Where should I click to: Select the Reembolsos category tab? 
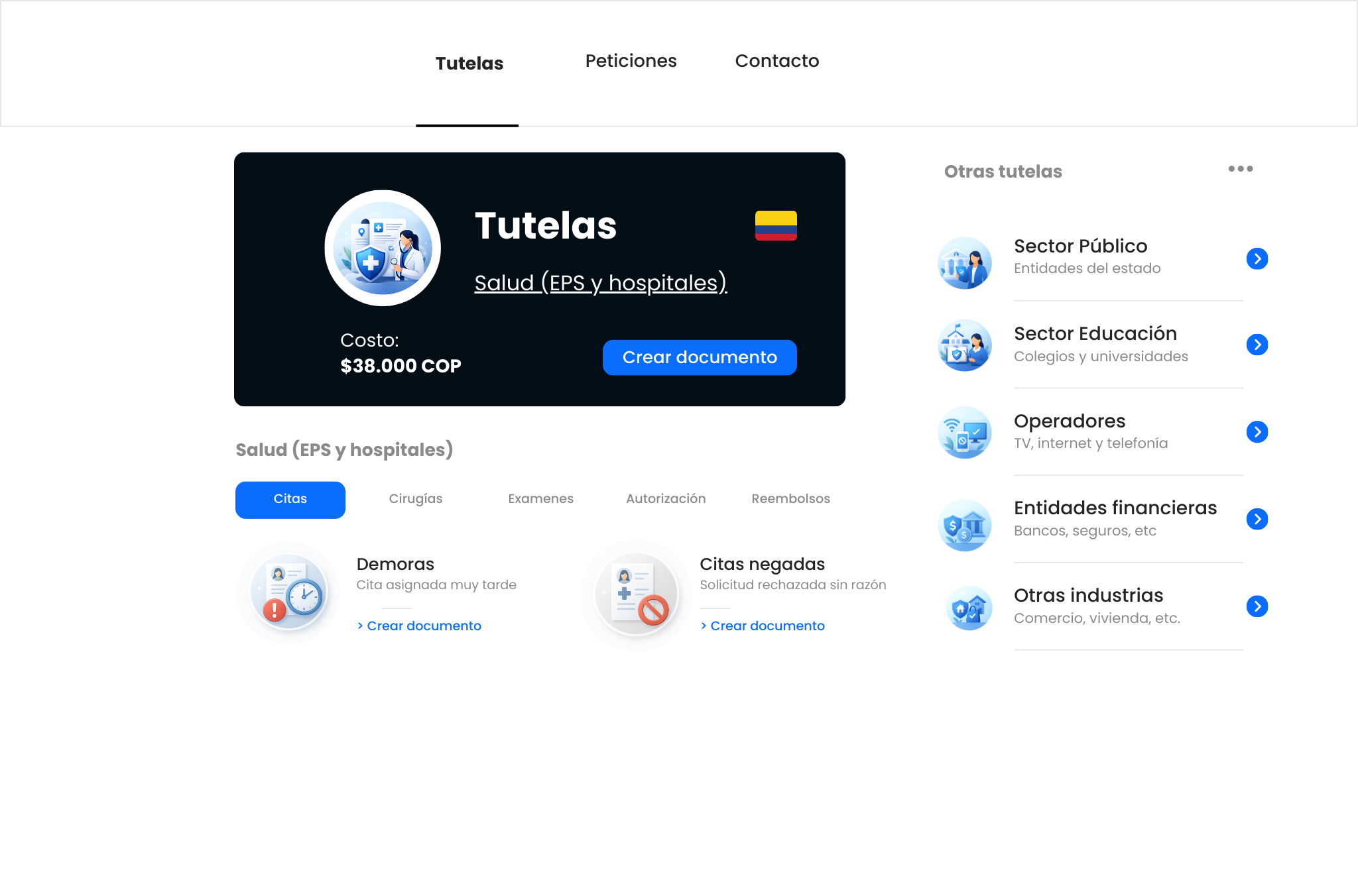790,499
